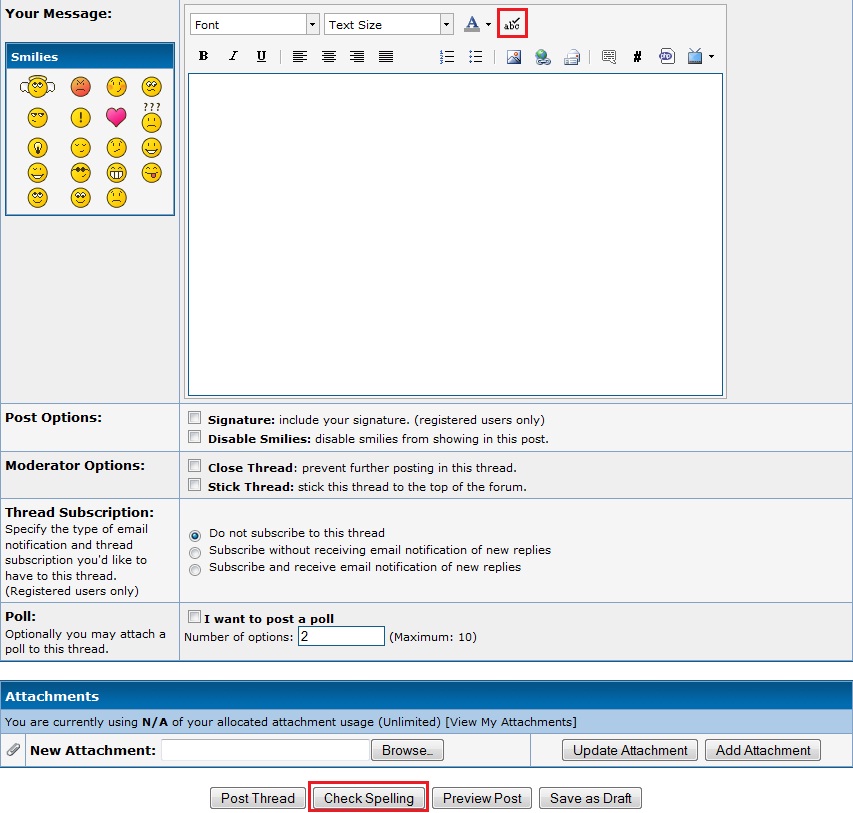Click the spell check abc icon
The image size is (853, 813).
[x=512, y=24]
